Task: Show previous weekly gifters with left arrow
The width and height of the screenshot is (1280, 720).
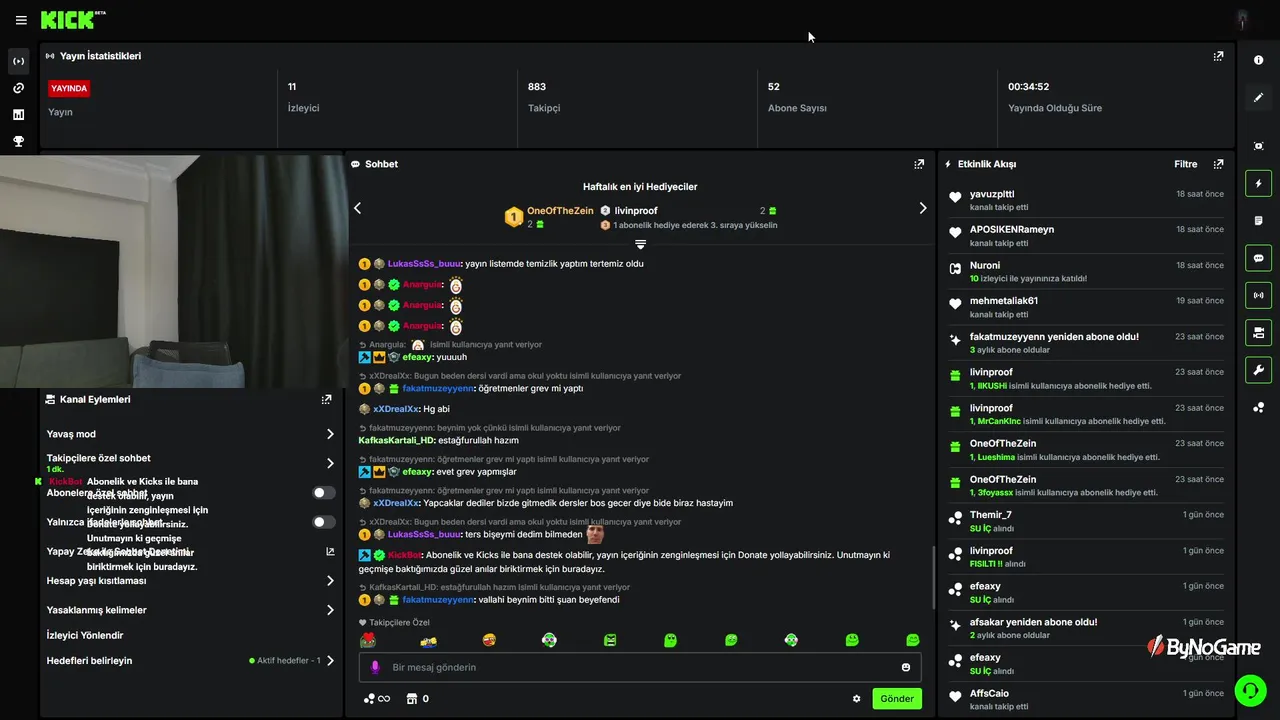Action: [x=357, y=208]
